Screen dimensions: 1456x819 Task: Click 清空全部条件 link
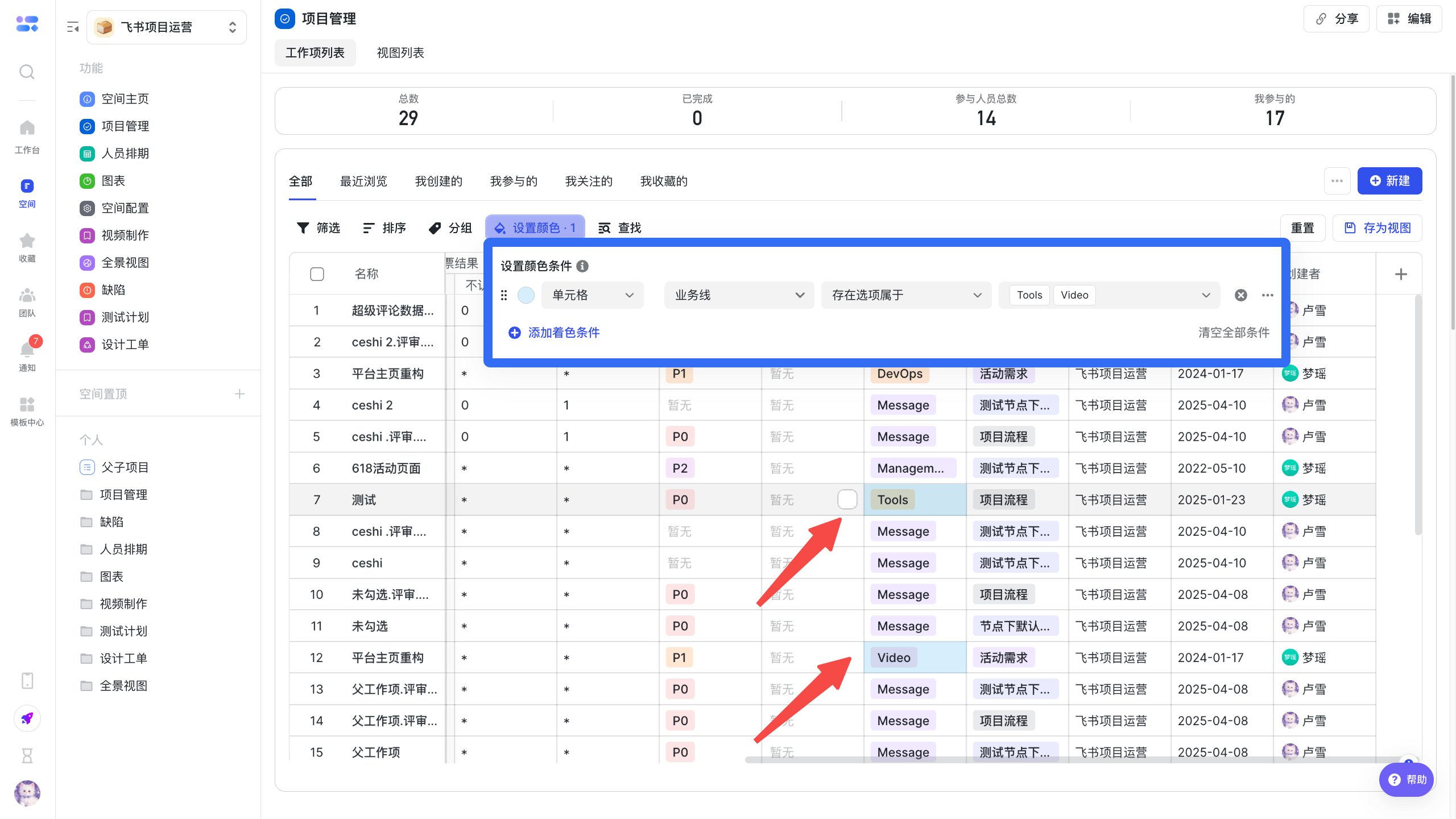pyautogui.click(x=1234, y=333)
